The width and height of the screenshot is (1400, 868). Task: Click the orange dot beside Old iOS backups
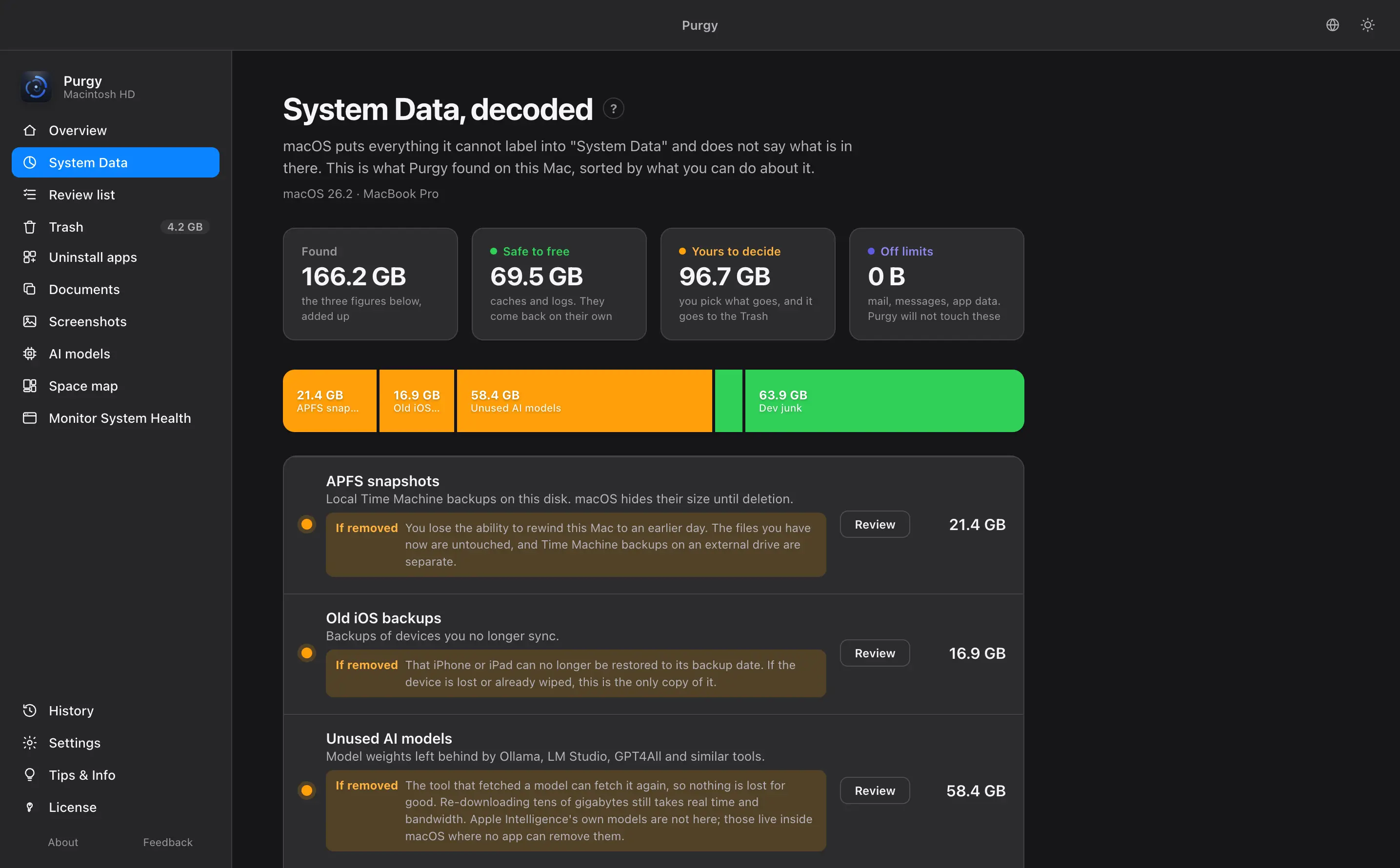pyautogui.click(x=307, y=653)
